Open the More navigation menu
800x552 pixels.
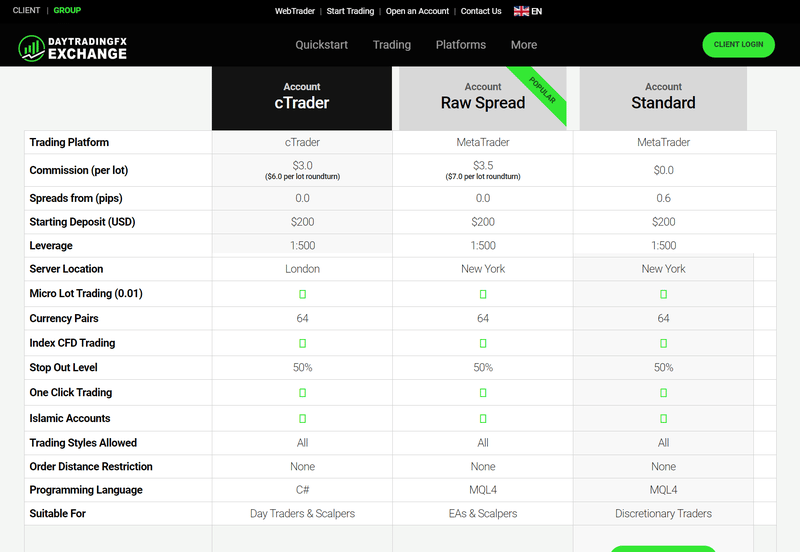tap(524, 45)
